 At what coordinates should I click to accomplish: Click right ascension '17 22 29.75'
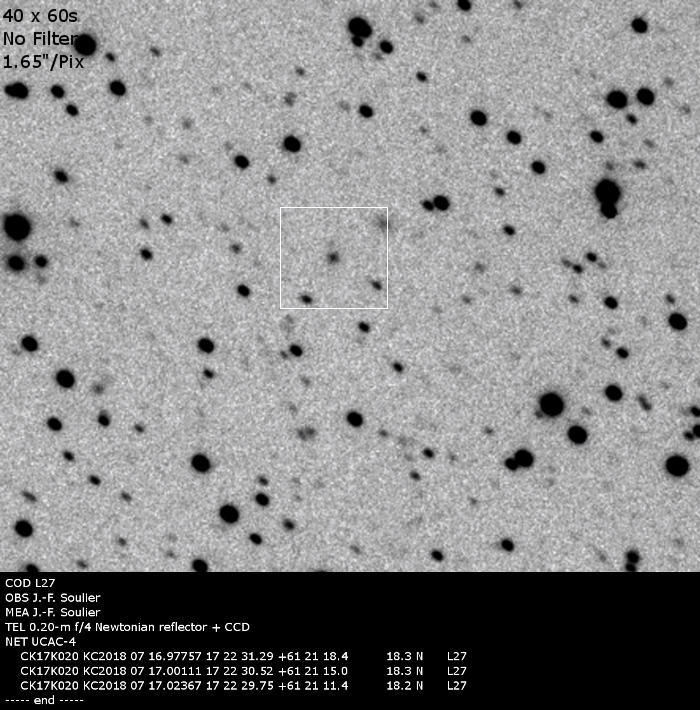point(240,686)
